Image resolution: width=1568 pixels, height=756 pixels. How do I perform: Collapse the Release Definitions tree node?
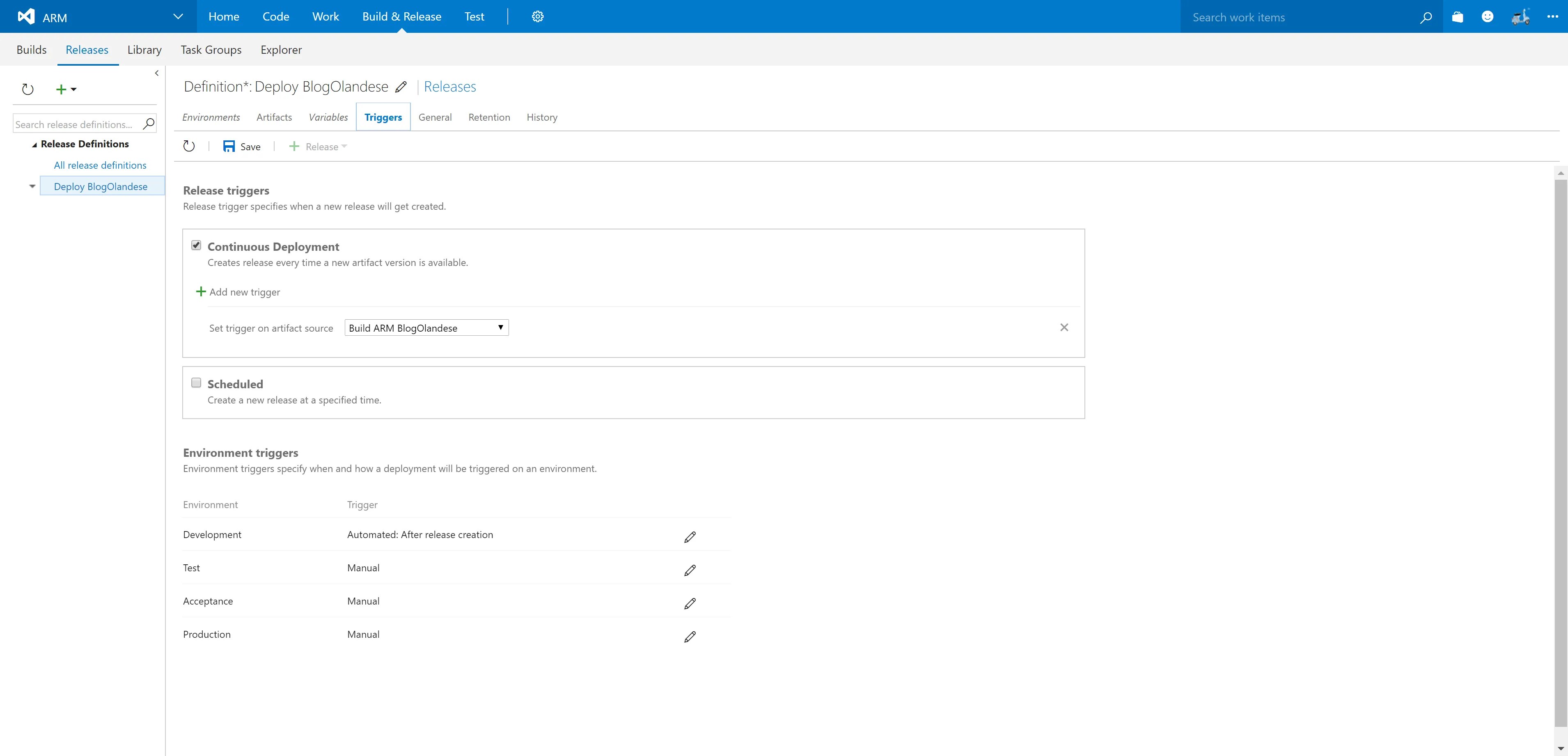pos(34,145)
